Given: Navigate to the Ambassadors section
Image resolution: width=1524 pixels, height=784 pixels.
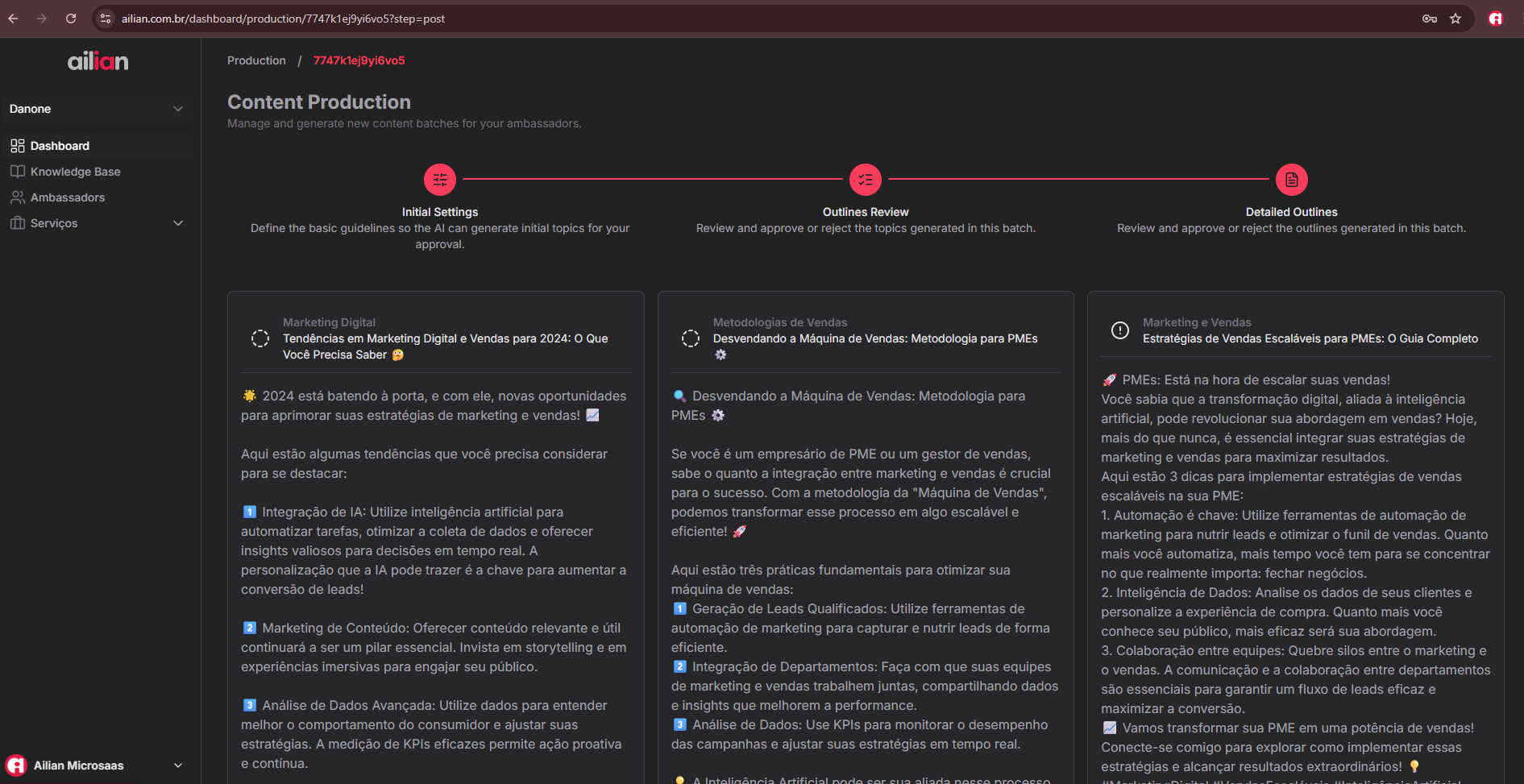Looking at the screenshot, I should (67, 197).
